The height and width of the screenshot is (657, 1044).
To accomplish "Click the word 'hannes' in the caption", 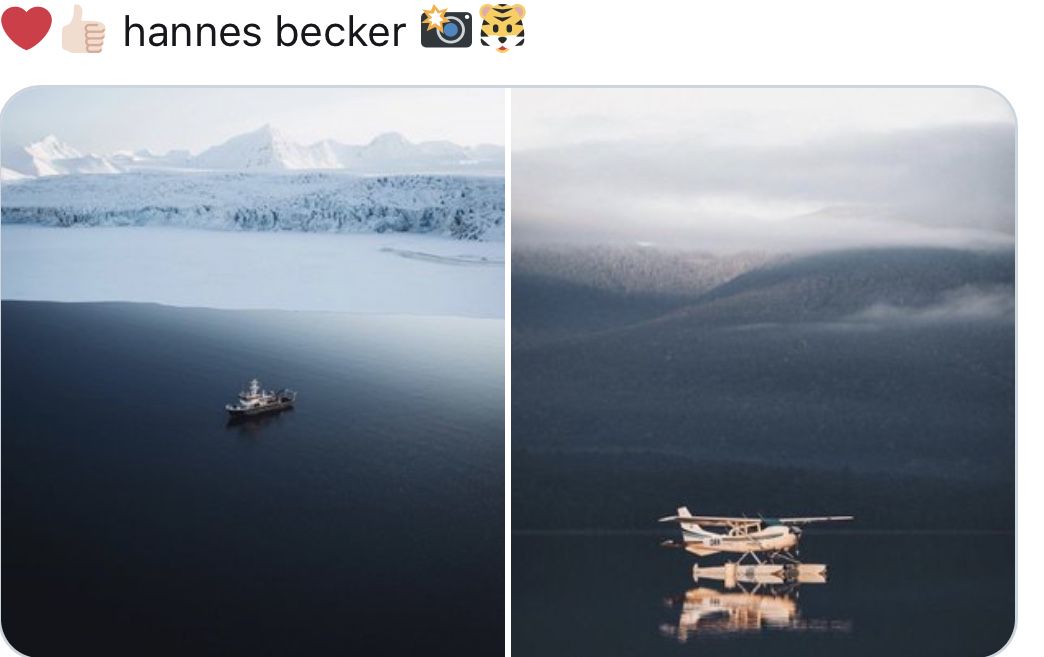I will pyautogui.click(x=192, y=31).
